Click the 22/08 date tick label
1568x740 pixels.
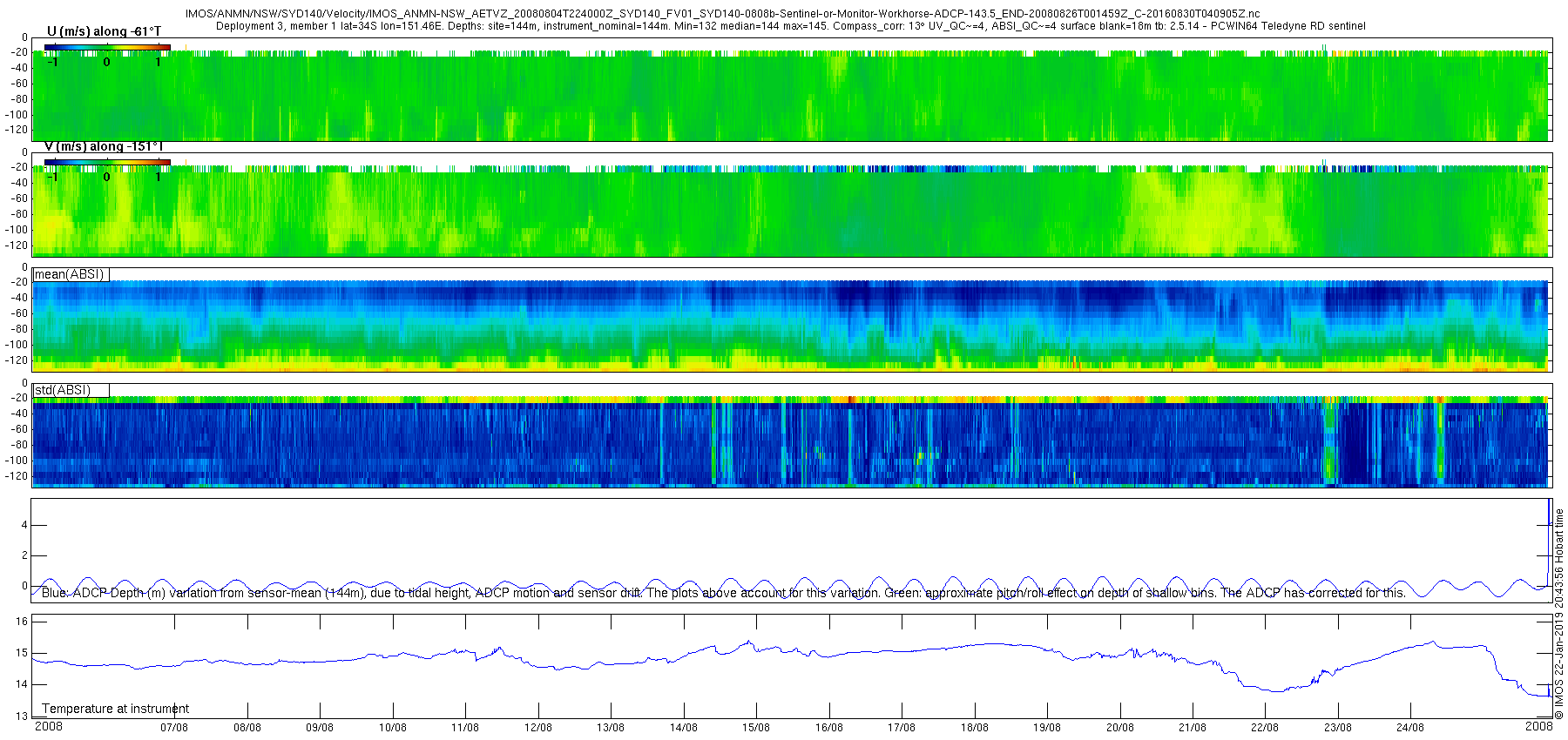pyautogui.click(x=1265, y=728)
